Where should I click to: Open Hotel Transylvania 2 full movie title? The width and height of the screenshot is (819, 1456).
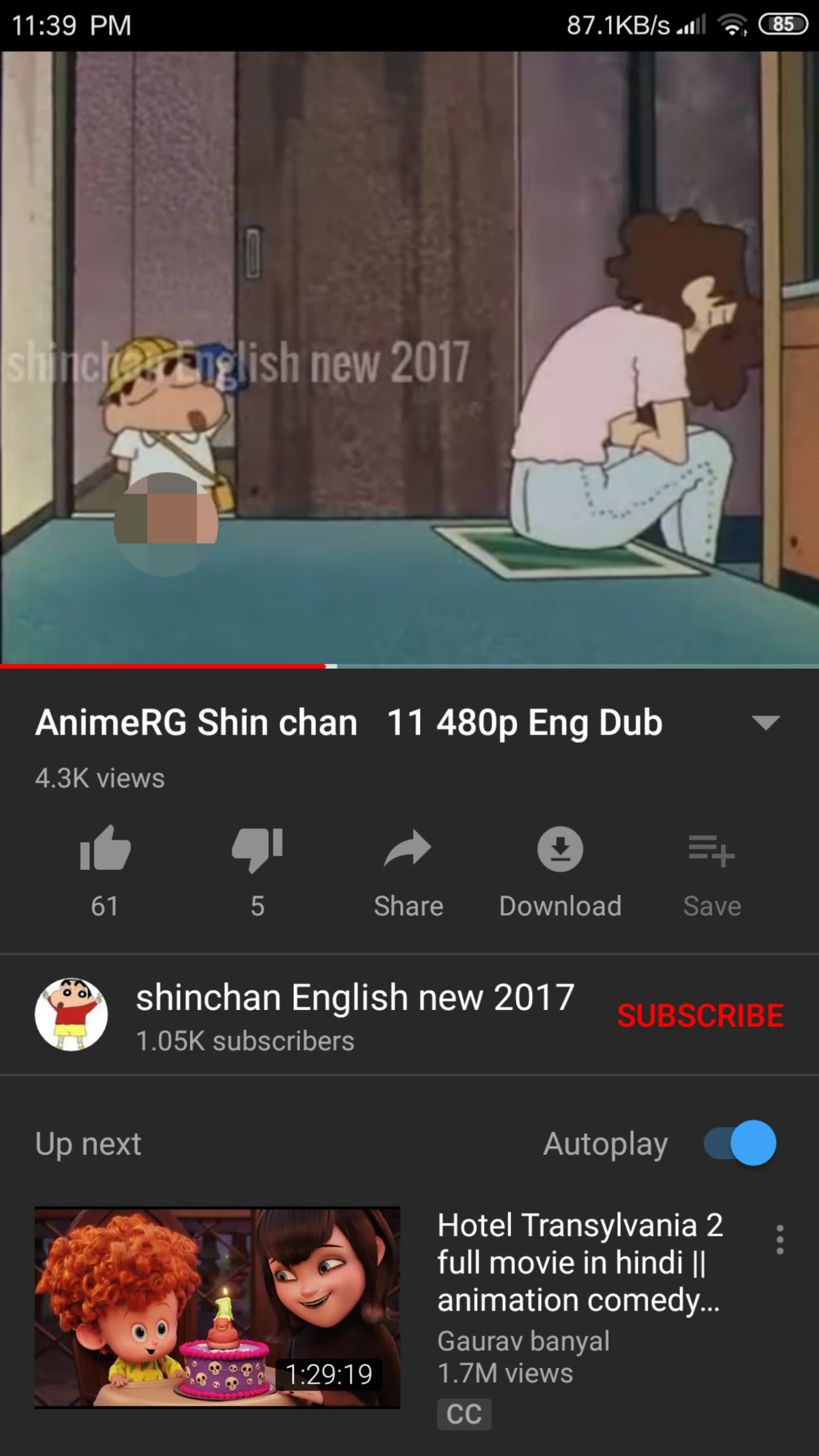coord(580,1262)
